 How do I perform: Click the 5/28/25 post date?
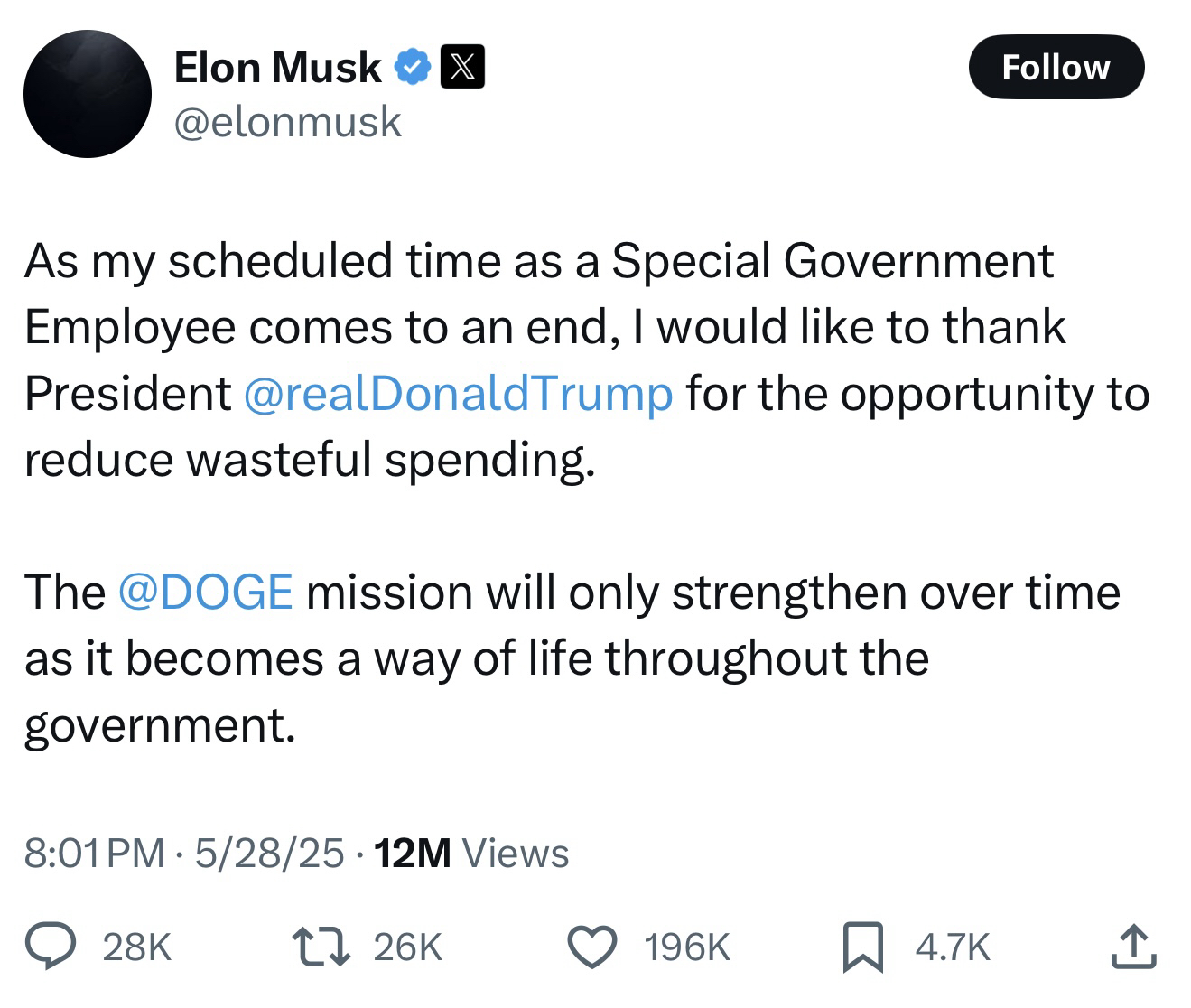[269, 853]
